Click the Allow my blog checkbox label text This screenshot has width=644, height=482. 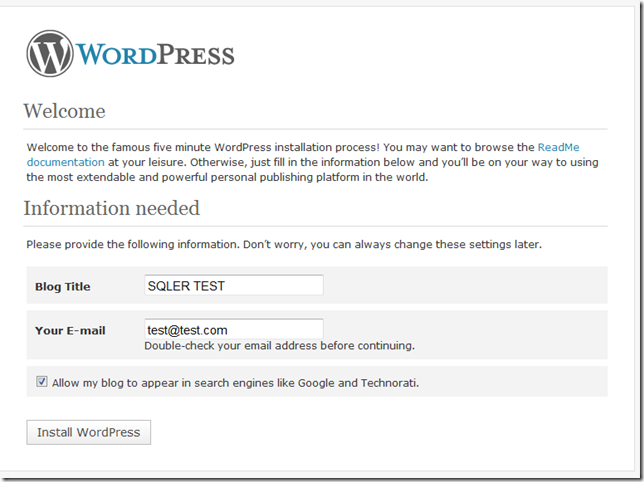235,383
